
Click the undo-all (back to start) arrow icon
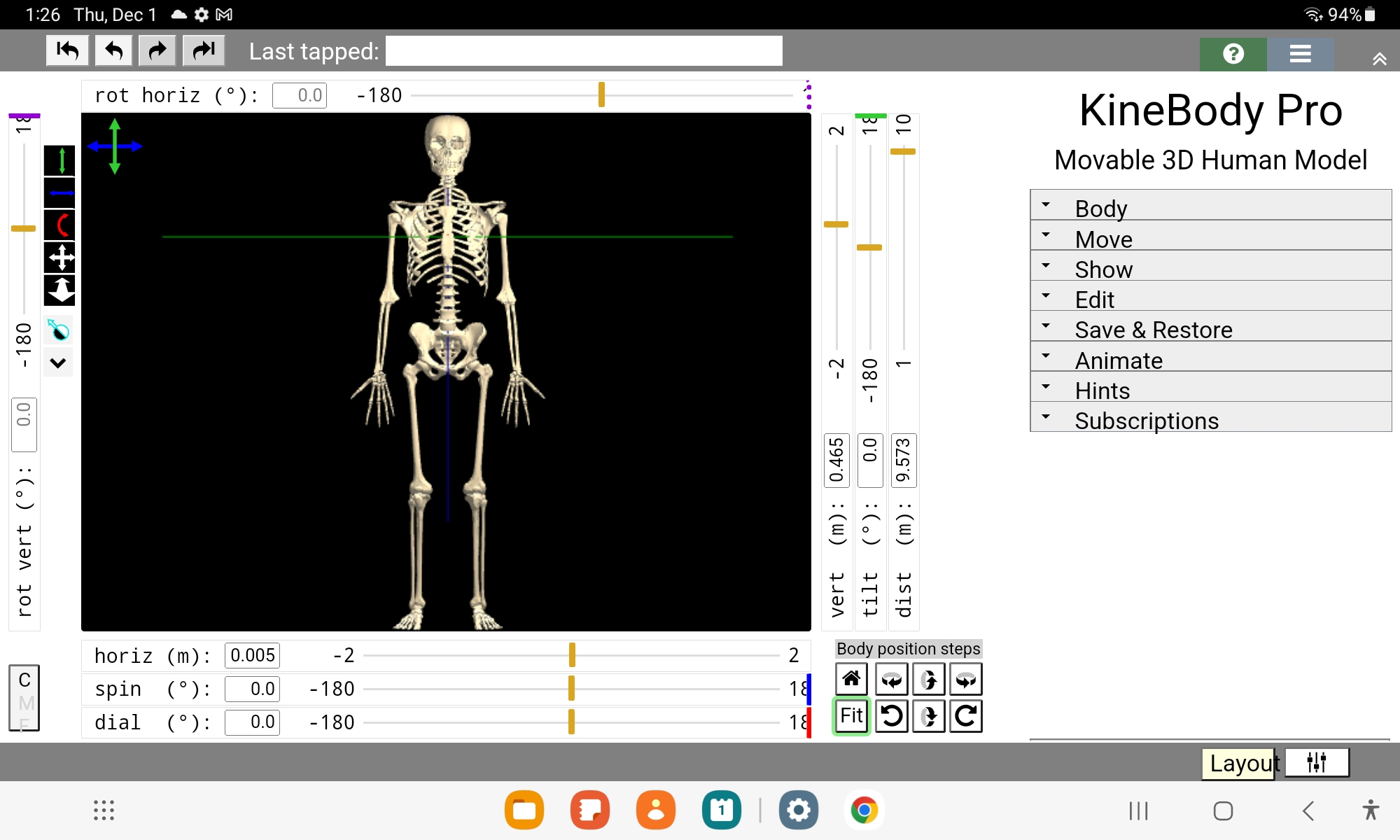coord(67,50)
